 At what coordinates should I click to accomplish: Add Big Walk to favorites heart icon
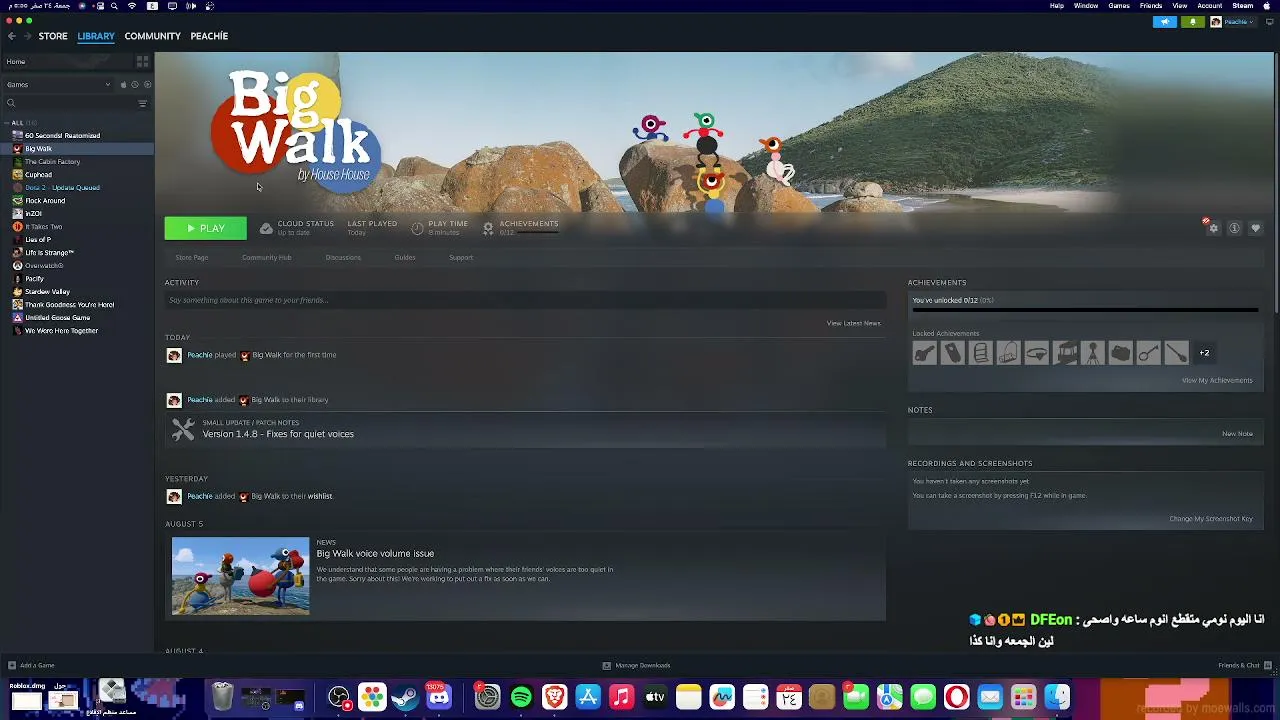pyautogui.click(x=1256, y=229)
